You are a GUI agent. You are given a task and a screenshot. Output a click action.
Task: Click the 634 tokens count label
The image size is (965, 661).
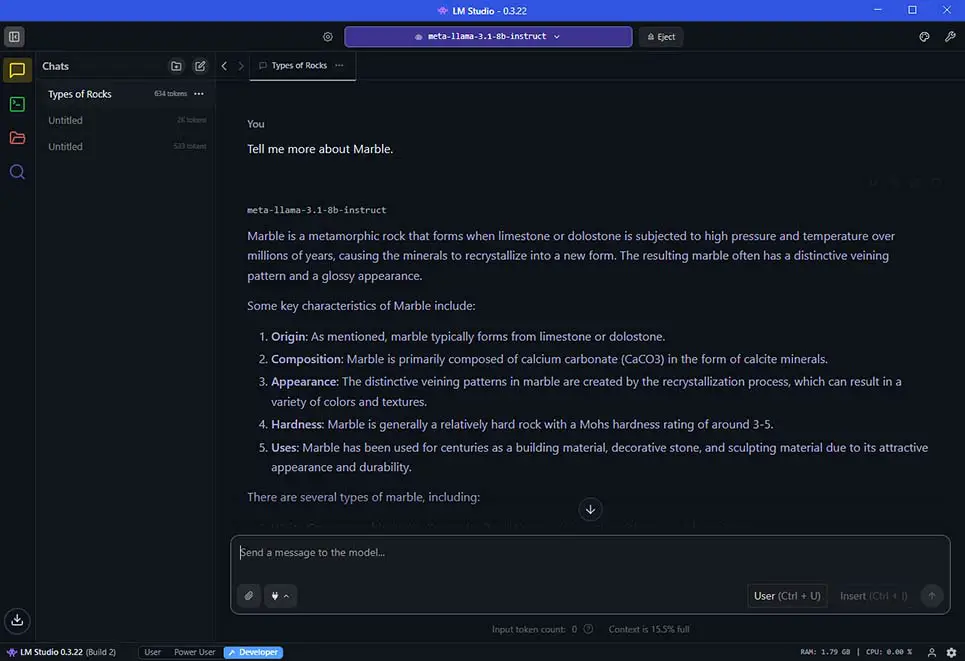pos(170,94)
